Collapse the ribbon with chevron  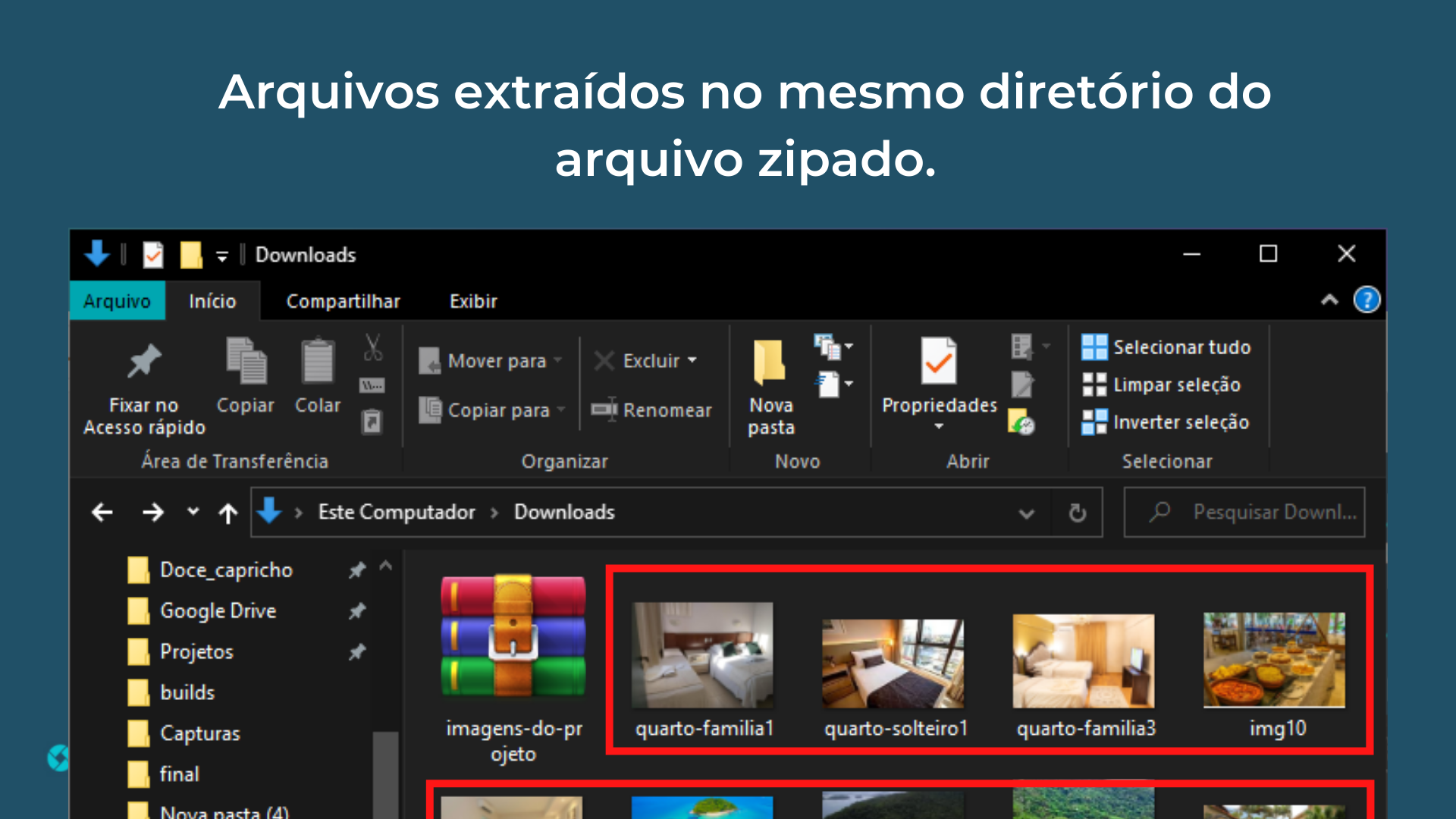point(1329,300)
